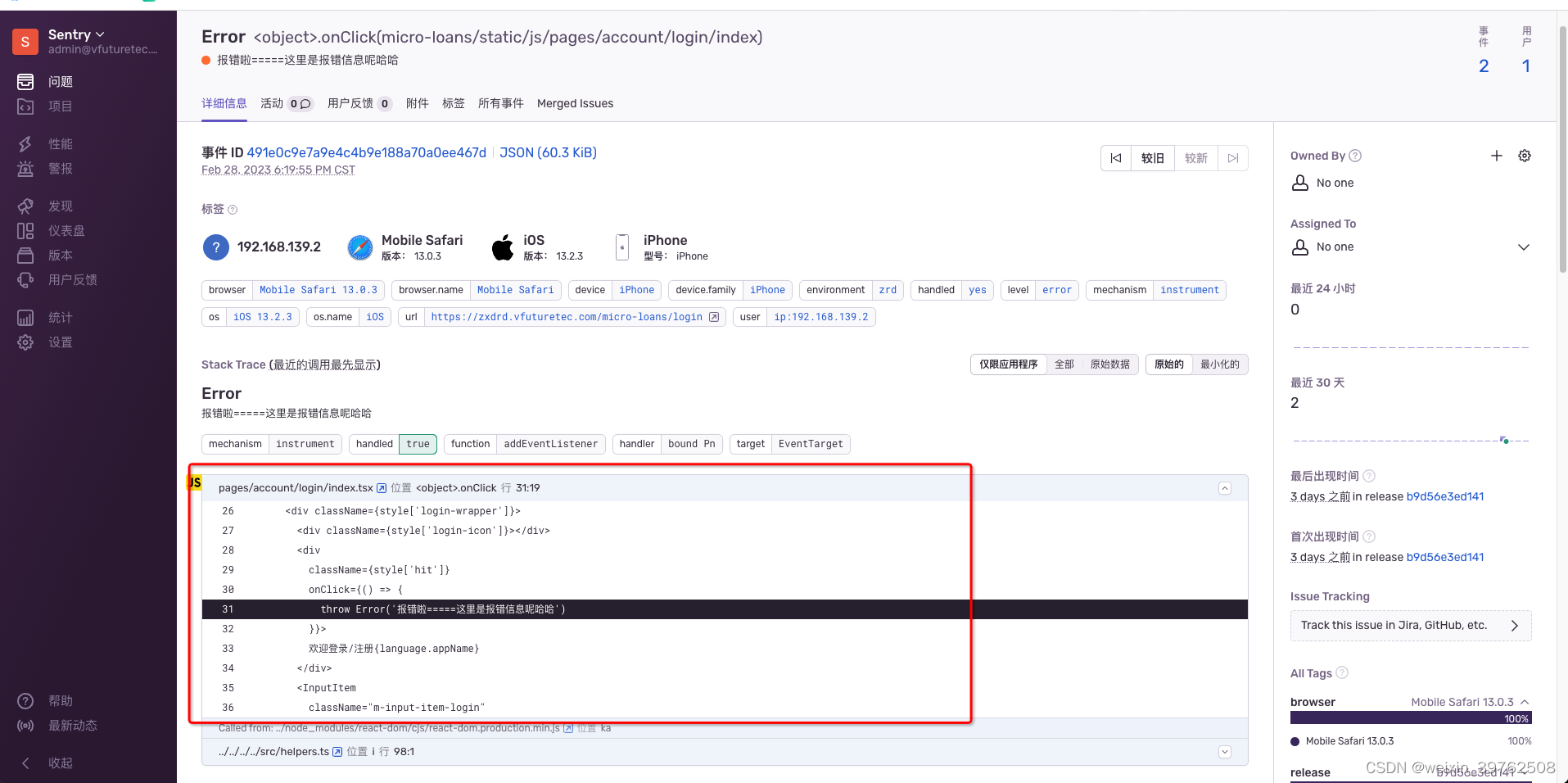Switch to the 标签 tab
Image resolution: width=1568 pixels, height=783 pixels.
click(454, 103)
